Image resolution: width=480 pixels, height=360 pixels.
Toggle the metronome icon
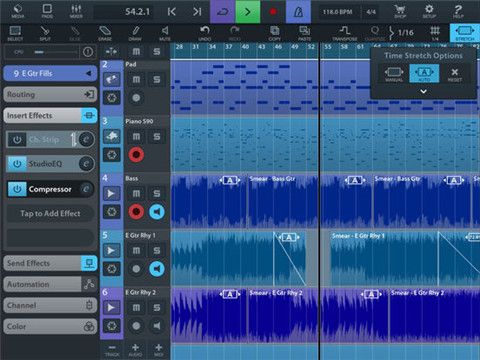(x=298, y=12)
